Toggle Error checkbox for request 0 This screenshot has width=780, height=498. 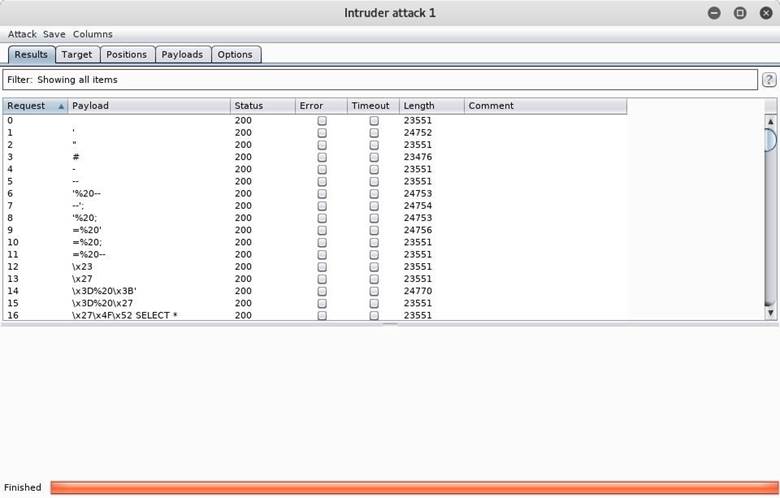pyautogui.click(x=322, y=120)
